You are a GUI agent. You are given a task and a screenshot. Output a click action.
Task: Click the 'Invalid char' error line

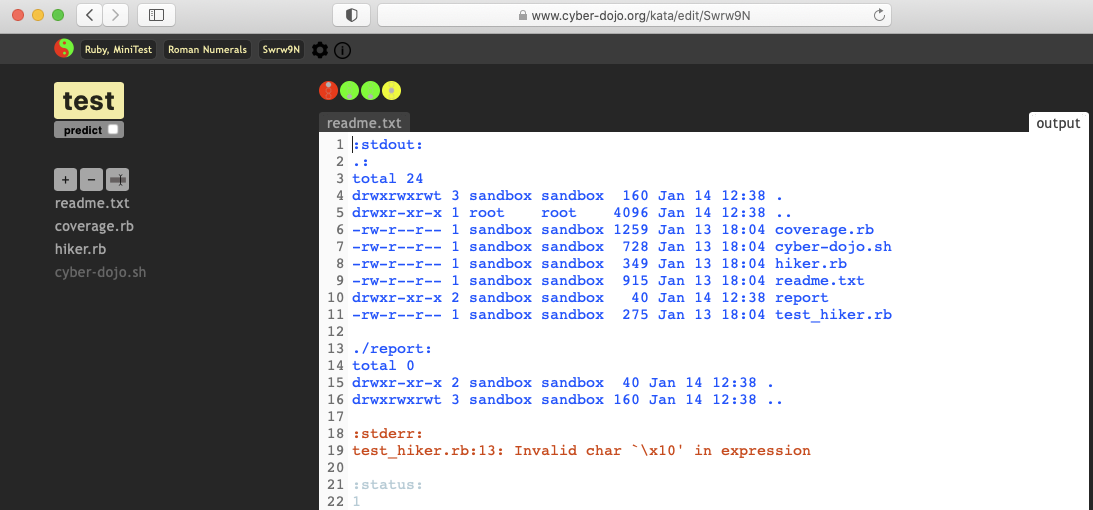(x=581, y=451)
